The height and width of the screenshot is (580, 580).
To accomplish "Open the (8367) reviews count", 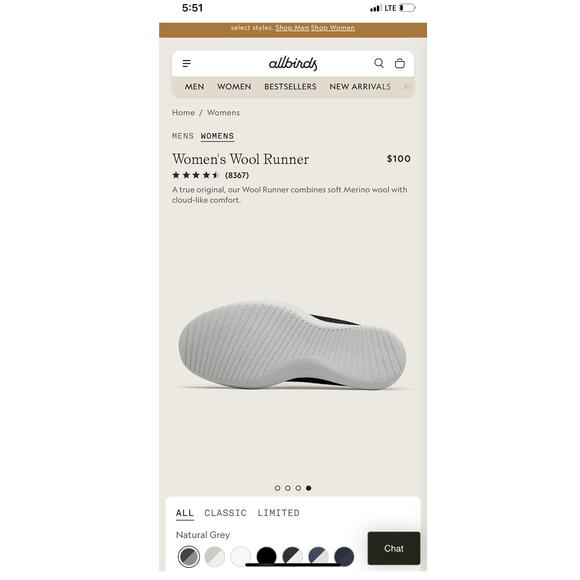I will tap(237, 175).
